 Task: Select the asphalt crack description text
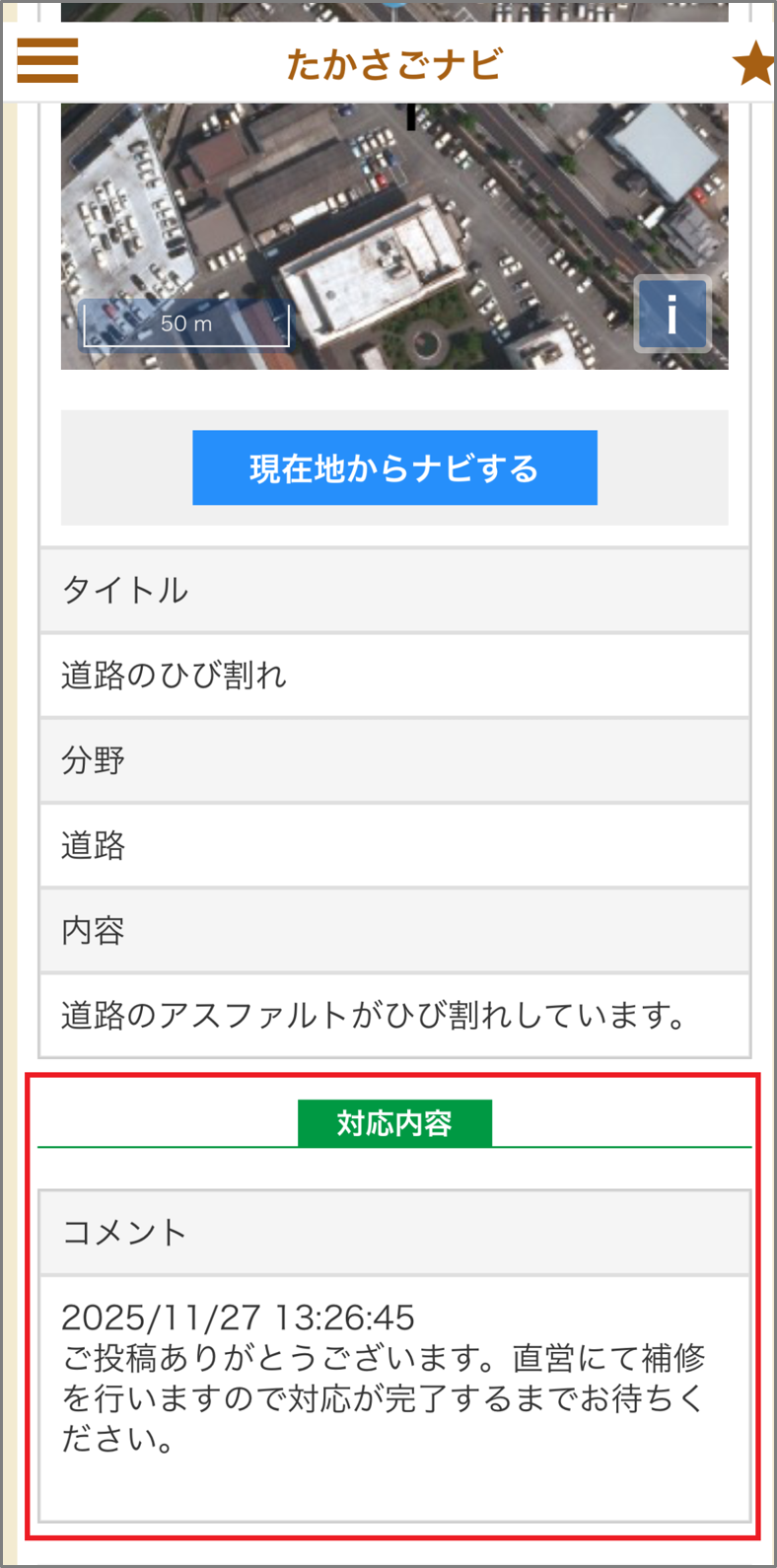[x=373, y=1016]
